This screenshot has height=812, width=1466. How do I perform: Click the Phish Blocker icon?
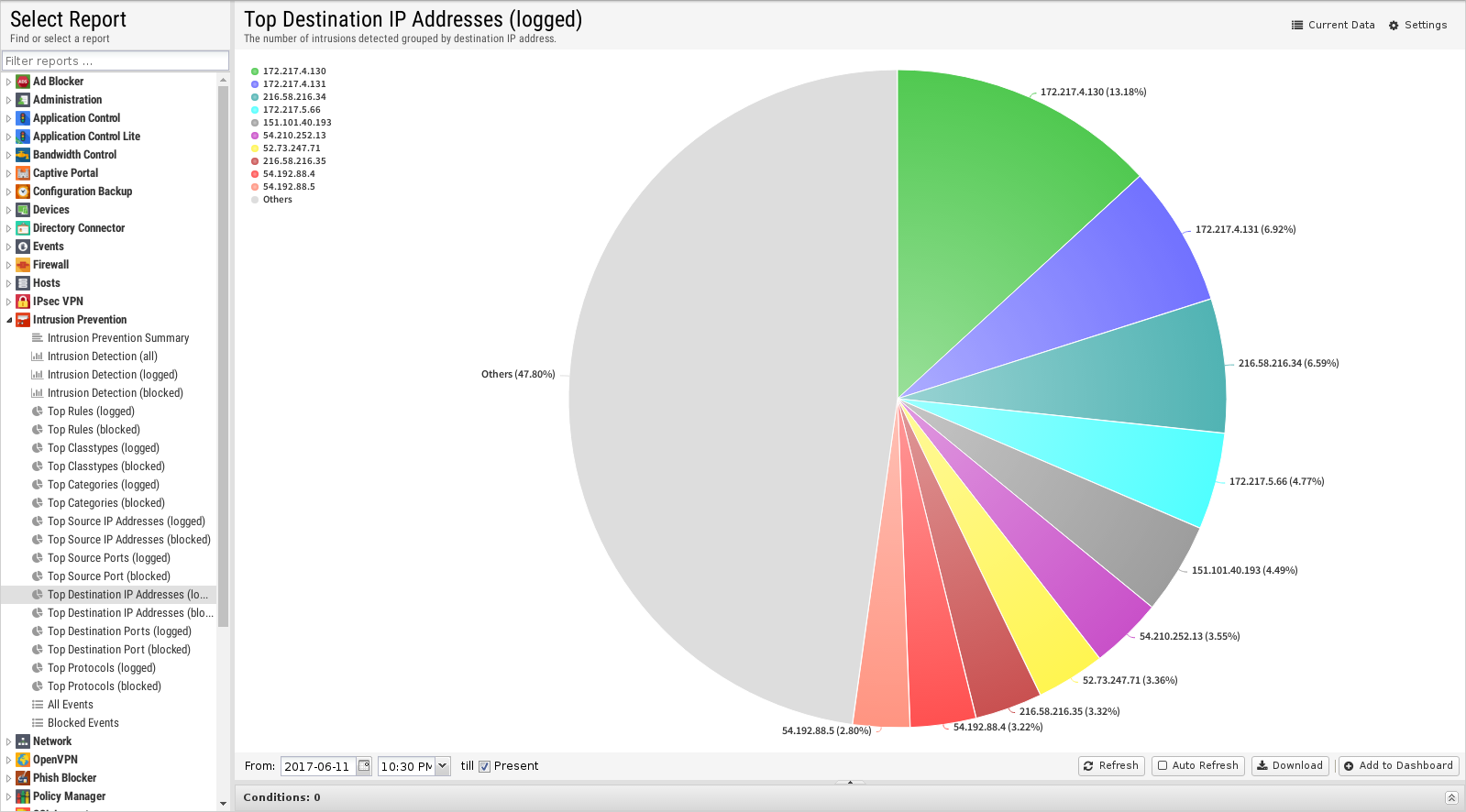tap(23, 778)
